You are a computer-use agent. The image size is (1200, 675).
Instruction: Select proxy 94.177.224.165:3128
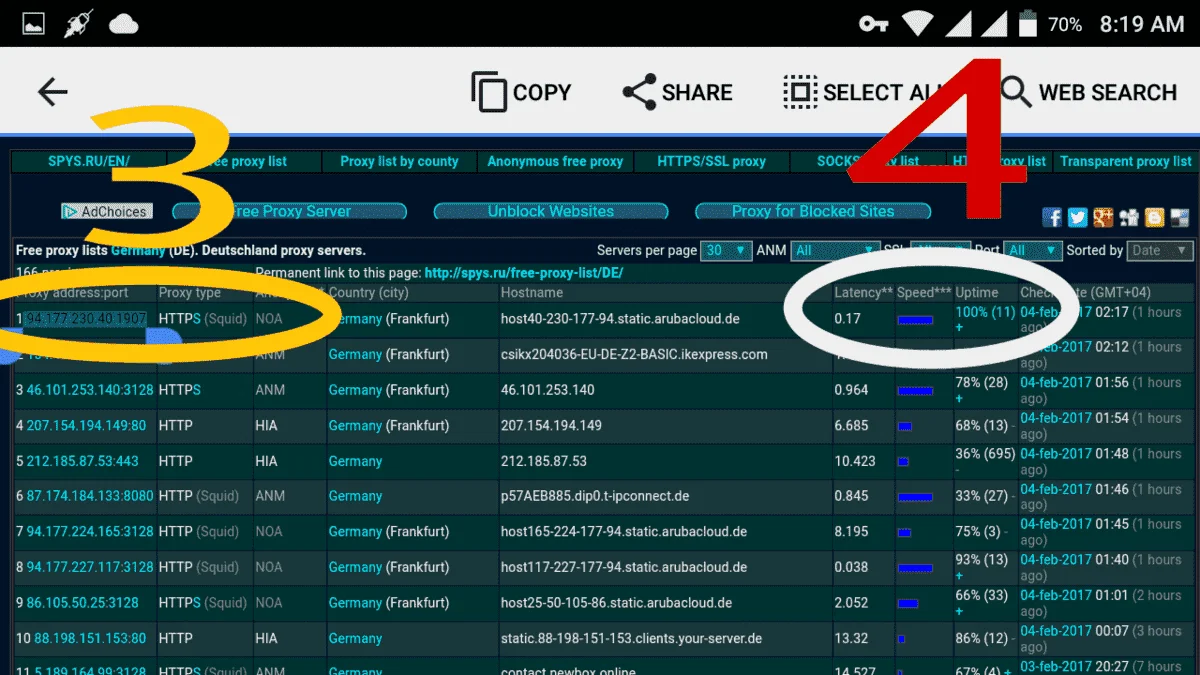[90, 532]
